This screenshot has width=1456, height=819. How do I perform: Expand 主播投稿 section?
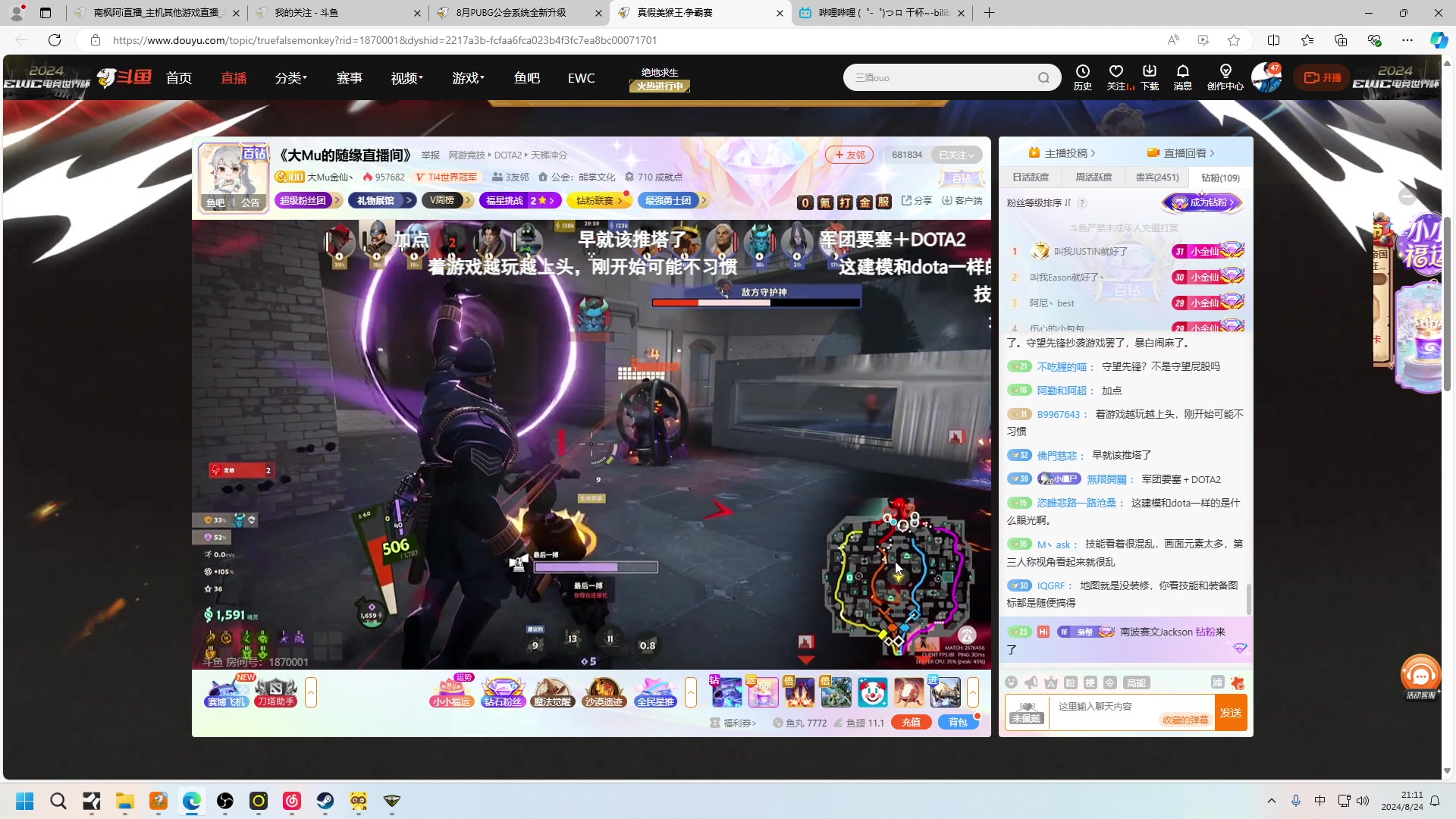coord(1062,153)
